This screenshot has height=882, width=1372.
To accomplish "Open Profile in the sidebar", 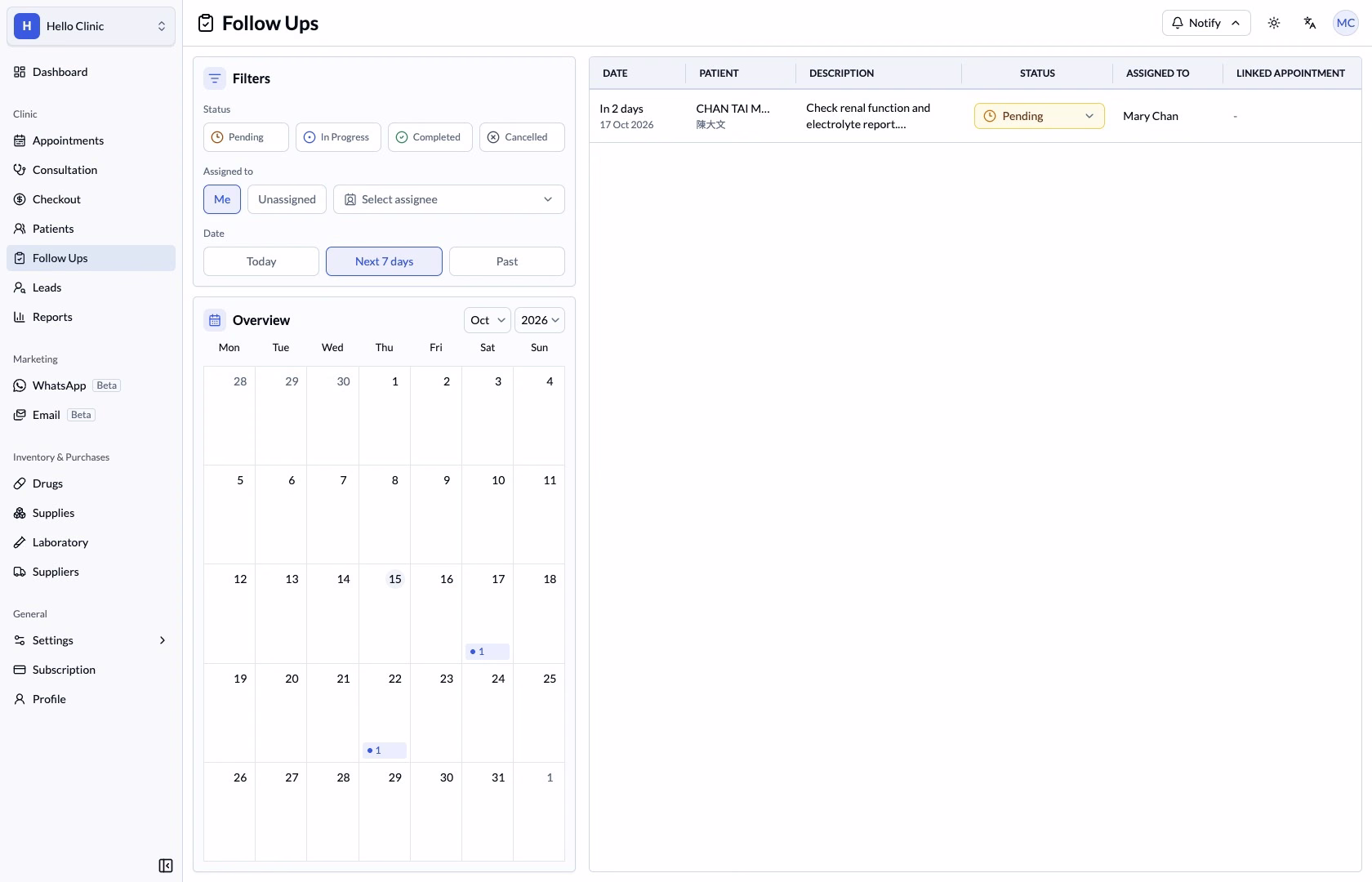I will (91, 699).
